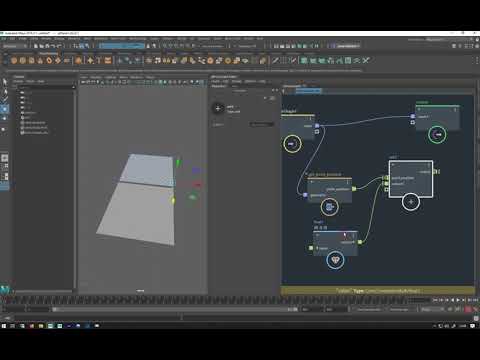Click the green output port of get_point_position
The image size is (480, 360).
coord(354,189)
